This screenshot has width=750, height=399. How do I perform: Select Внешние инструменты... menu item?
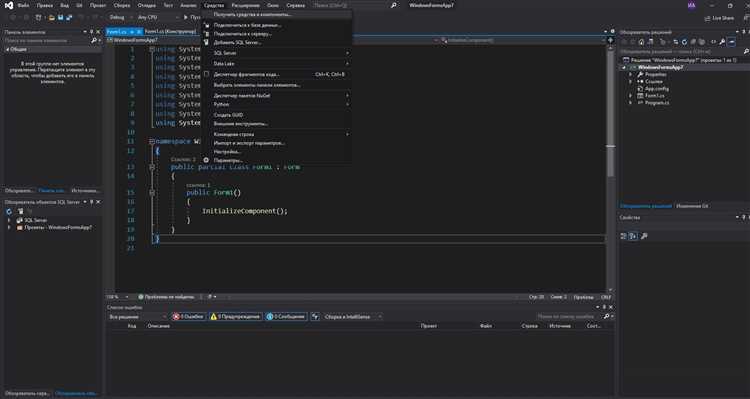277,124
